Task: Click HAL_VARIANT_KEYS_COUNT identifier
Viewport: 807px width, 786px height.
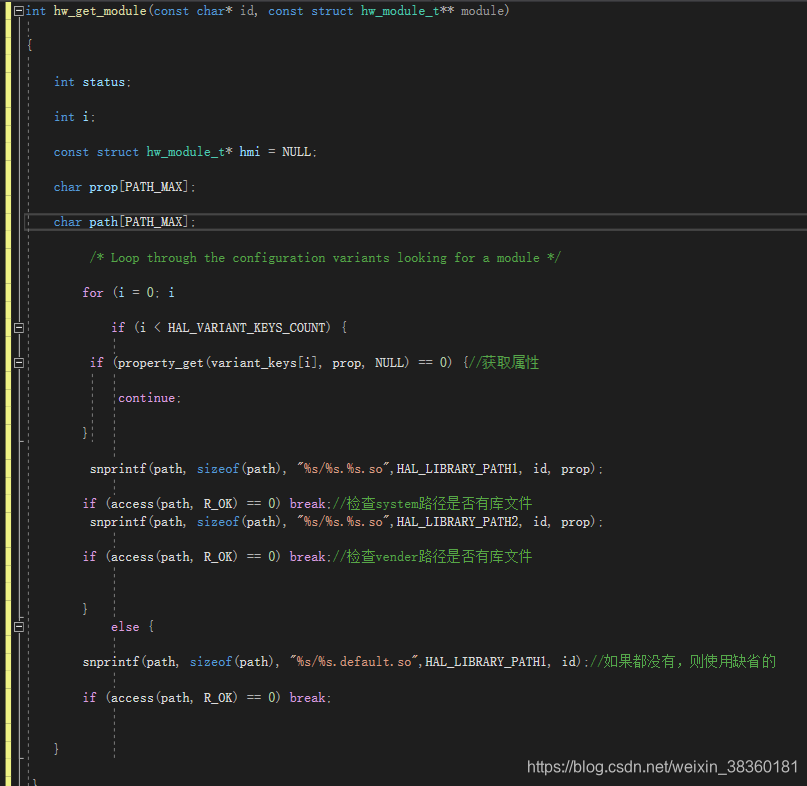Action: pyautogui.click(x=246, y=328)
